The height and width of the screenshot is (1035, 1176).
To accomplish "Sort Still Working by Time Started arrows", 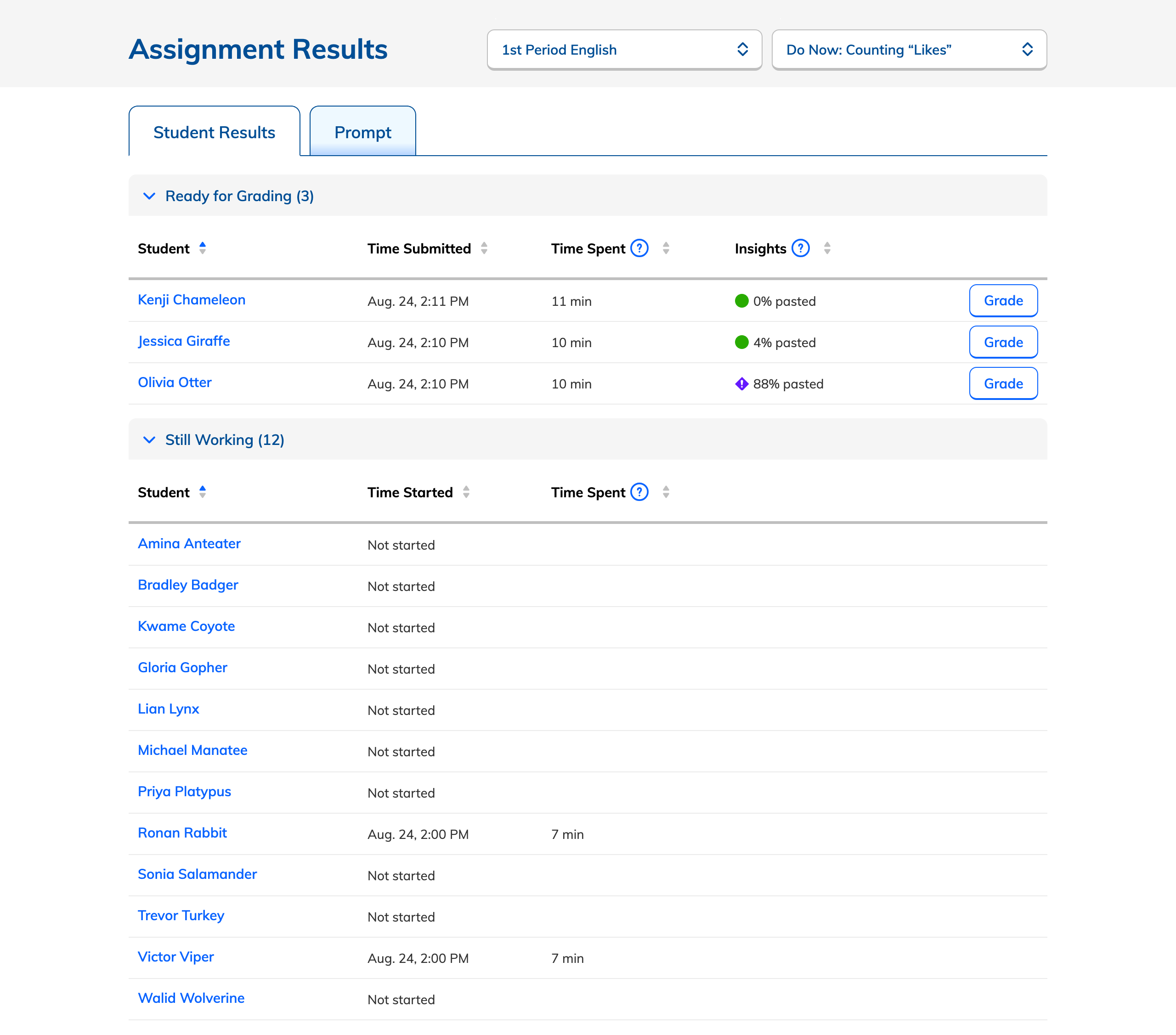I will (466, 492).
